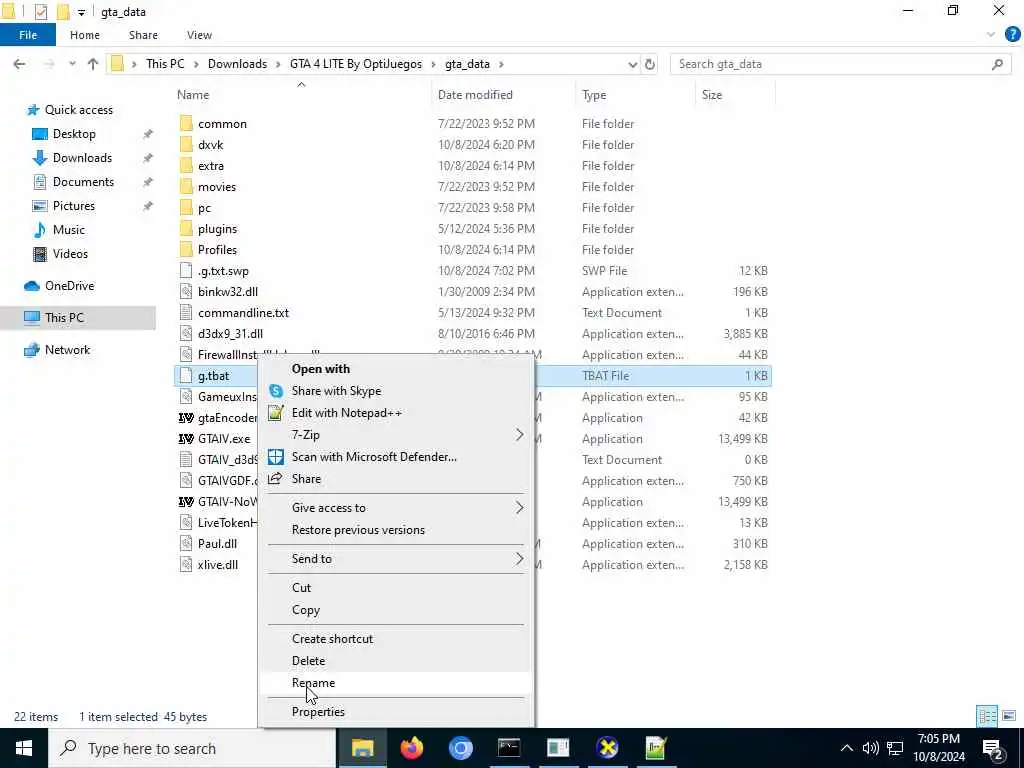Choose Open with in context menu
The height and width of the screenshot is (768, 1024).
pyautogui.click(x=396, y=368)
